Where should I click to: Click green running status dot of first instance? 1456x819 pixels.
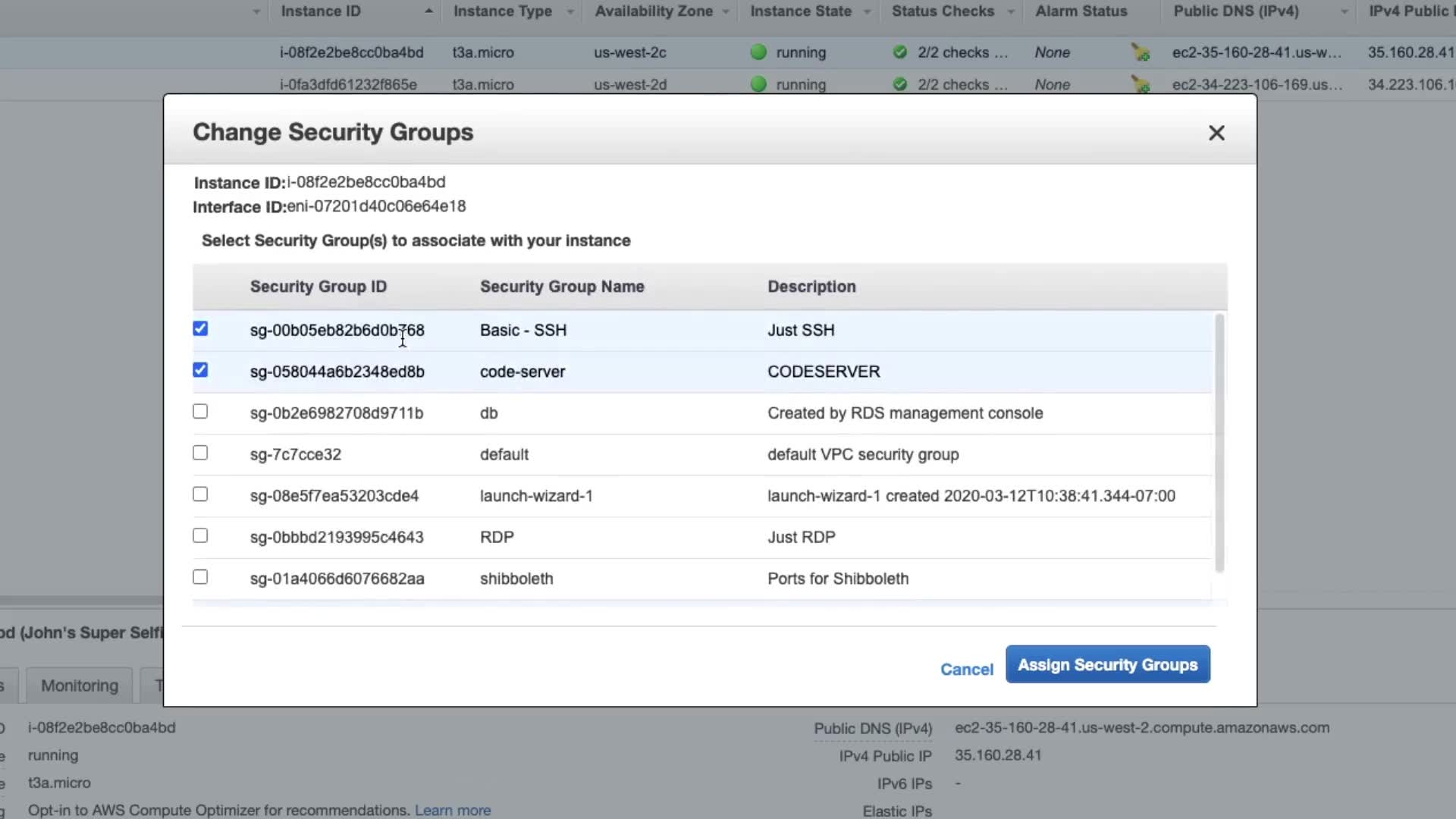758,52
